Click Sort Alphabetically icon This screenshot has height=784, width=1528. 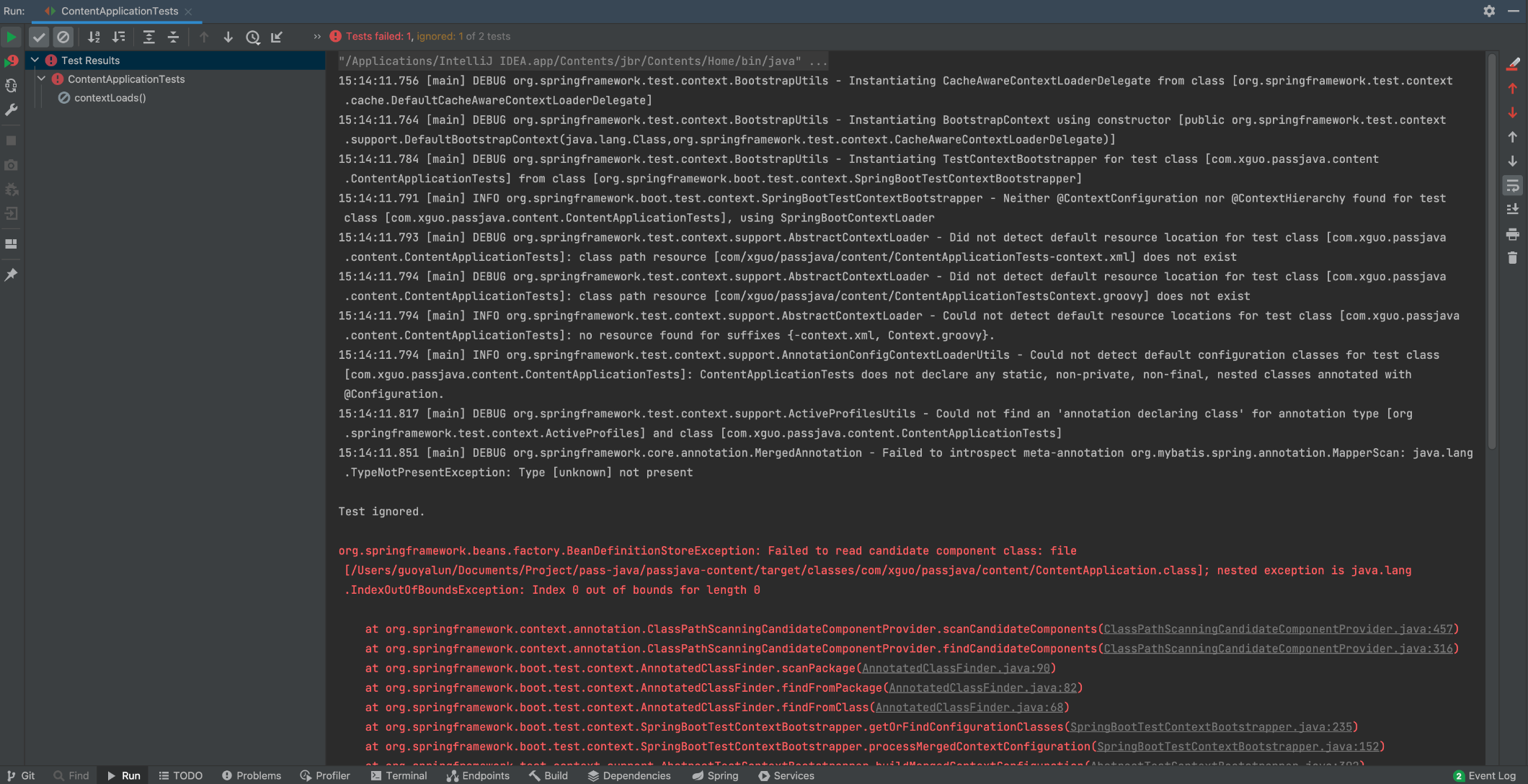94,37
